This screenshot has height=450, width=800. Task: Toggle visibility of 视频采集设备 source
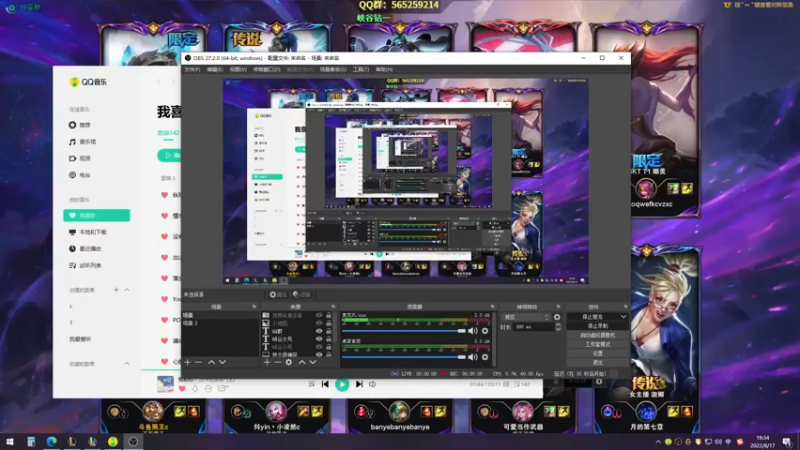click(319, 316)
